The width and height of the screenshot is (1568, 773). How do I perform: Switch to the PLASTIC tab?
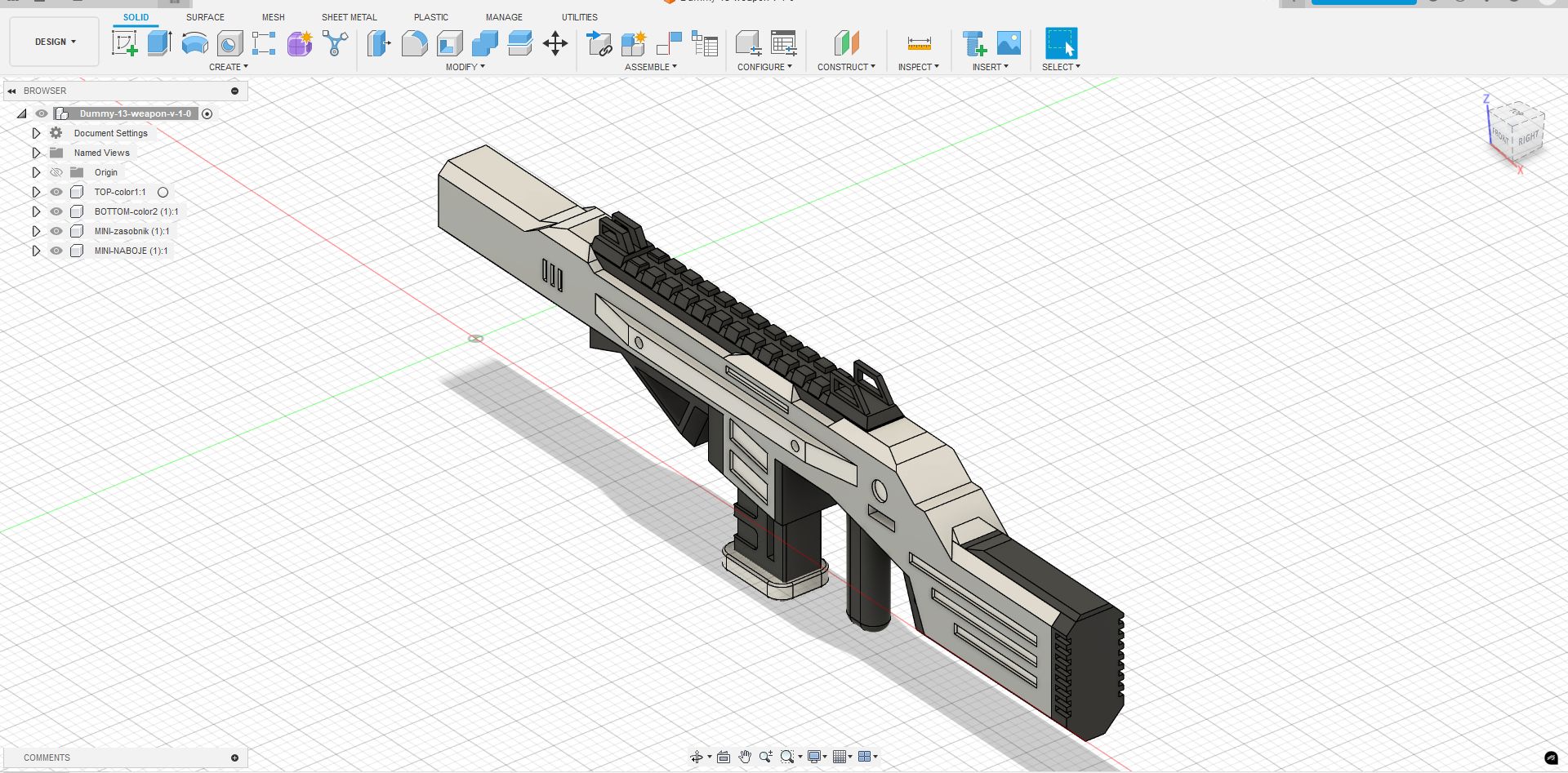431,17
